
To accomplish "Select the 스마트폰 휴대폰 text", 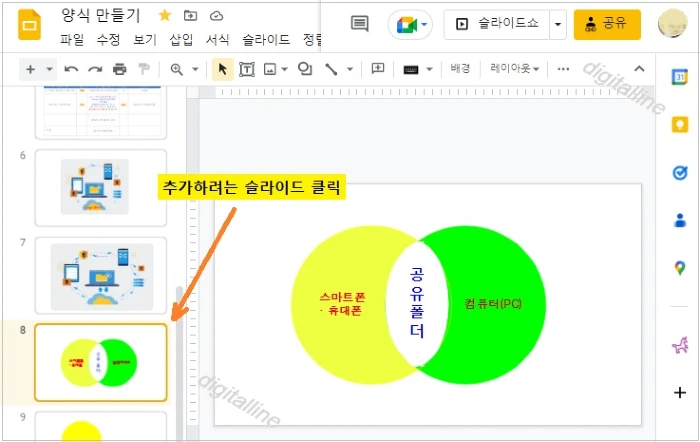I will (x=342, y=304).
